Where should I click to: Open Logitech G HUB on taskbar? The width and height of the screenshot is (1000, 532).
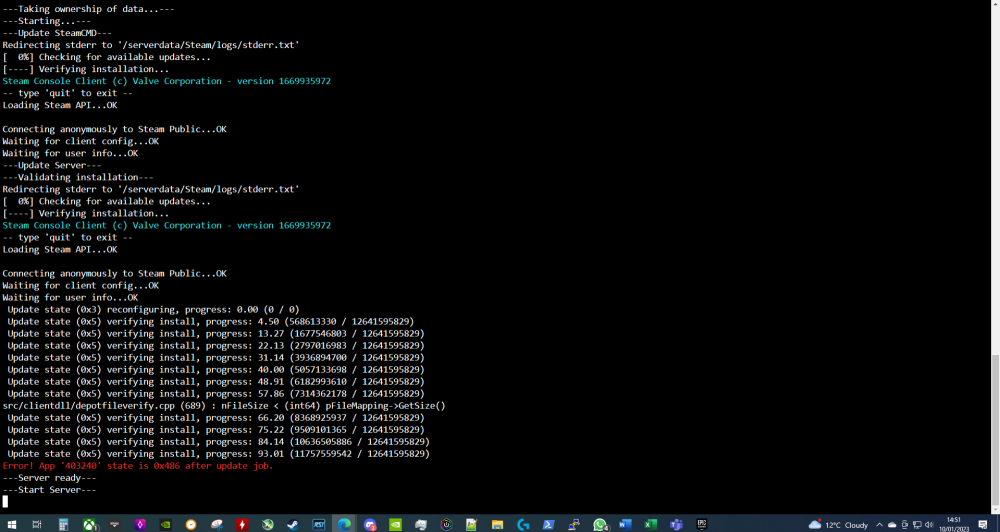[523, 524]
